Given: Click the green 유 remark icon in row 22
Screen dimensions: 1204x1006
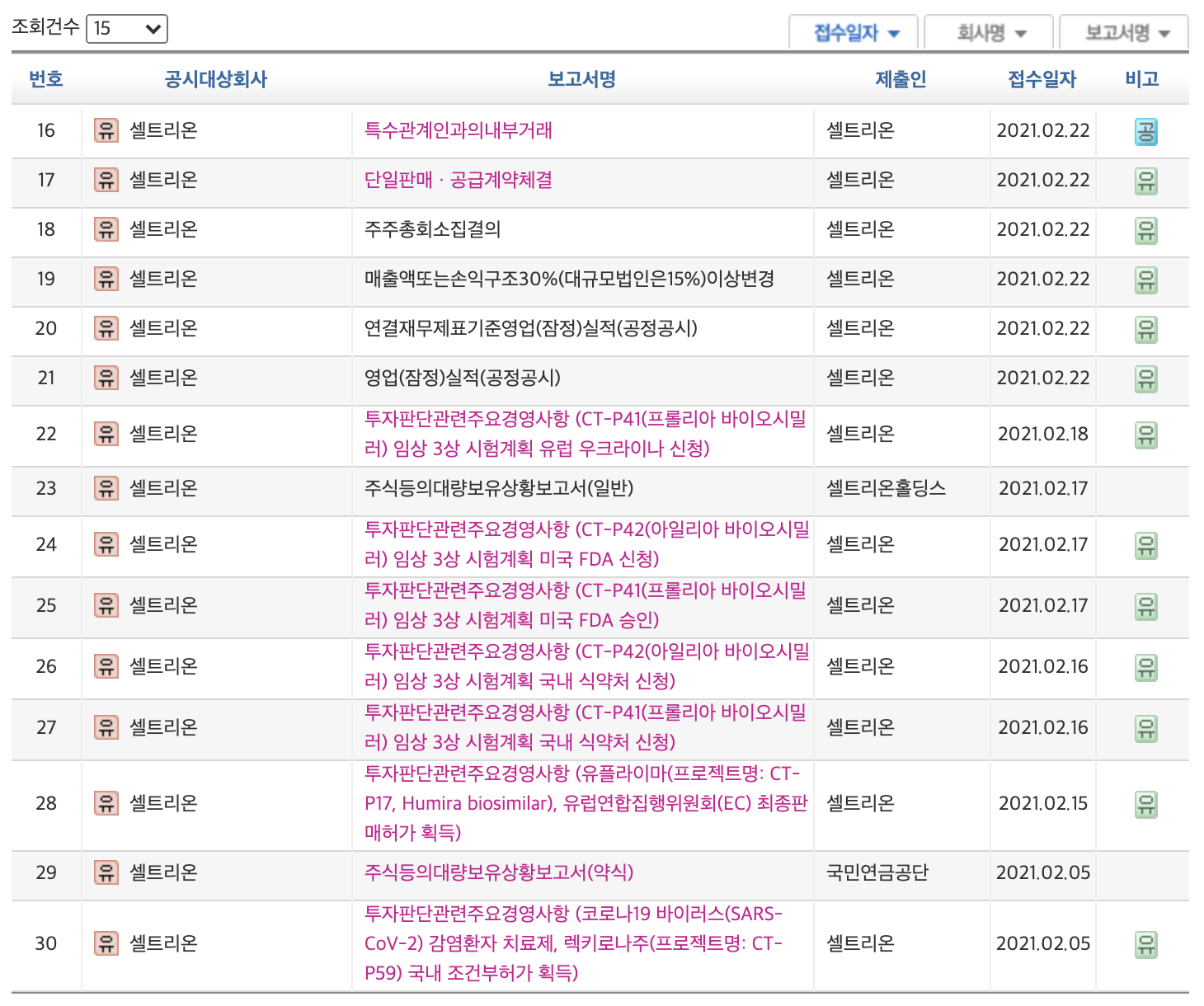Looking at the screenshot, I should (x=1146, y=435).
